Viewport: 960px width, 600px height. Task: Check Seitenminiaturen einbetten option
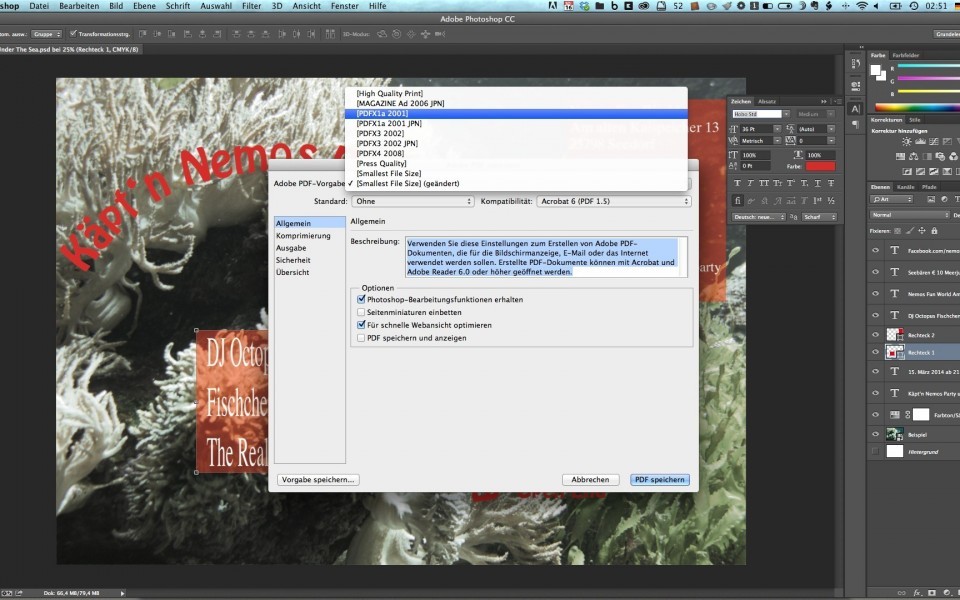[x=361, y=312]
